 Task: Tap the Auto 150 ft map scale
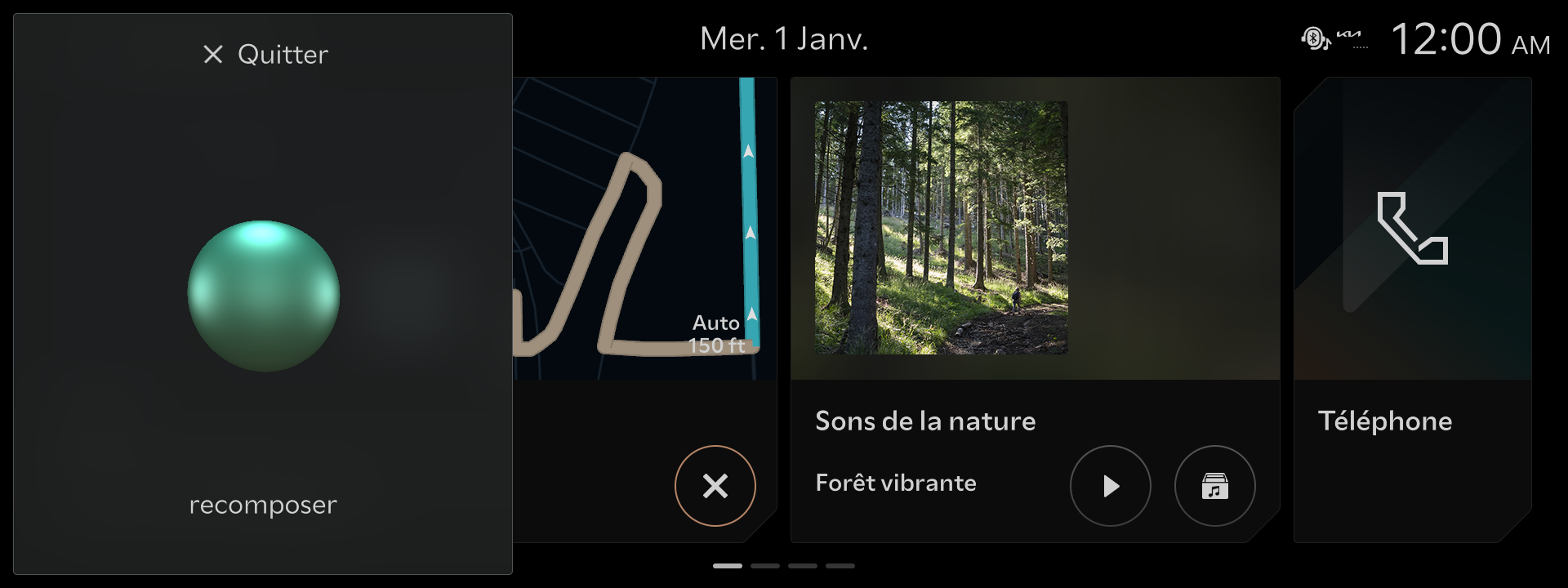click(x=717, y=334)
